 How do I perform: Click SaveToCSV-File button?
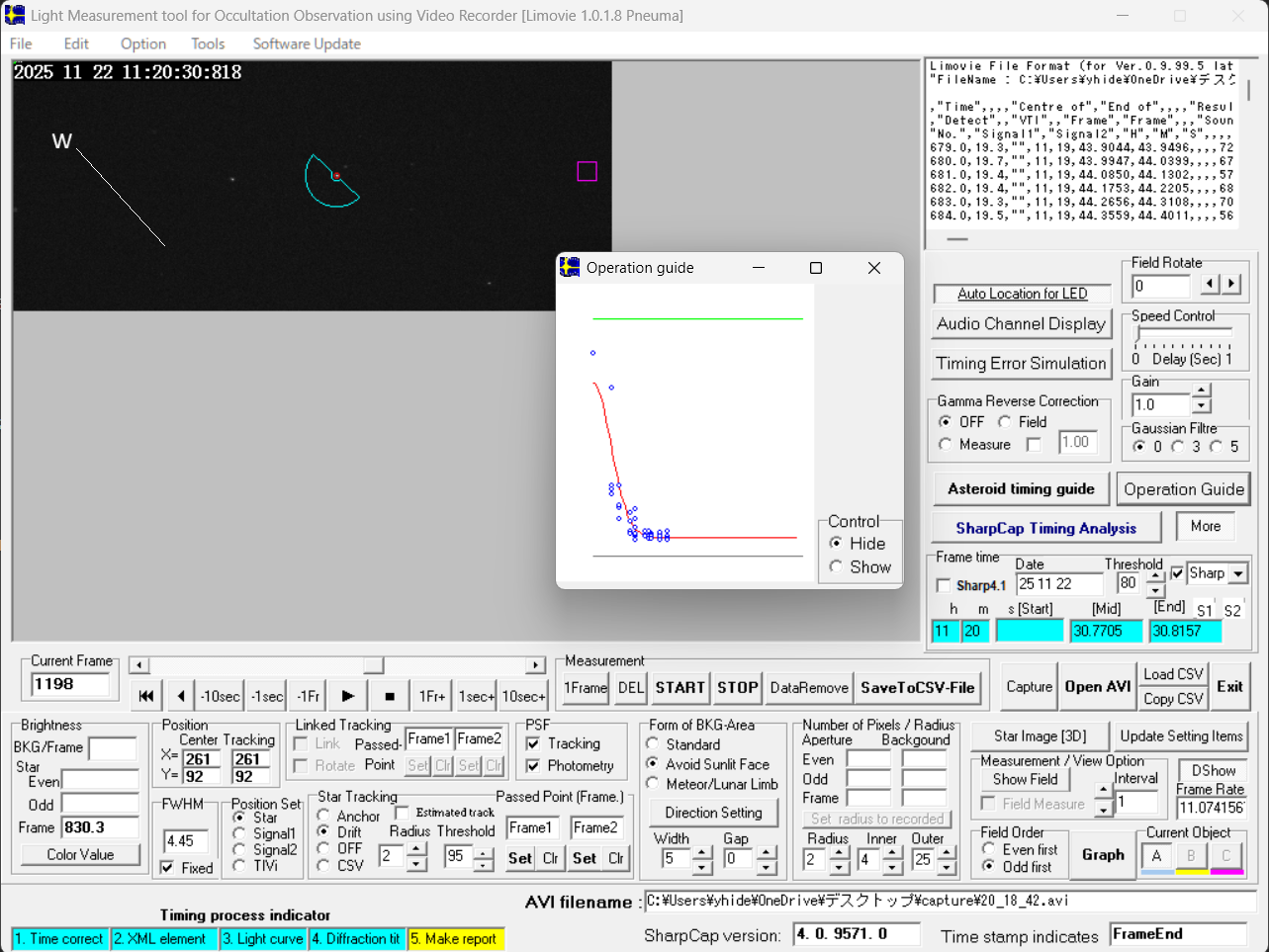[x=917, y=687]
